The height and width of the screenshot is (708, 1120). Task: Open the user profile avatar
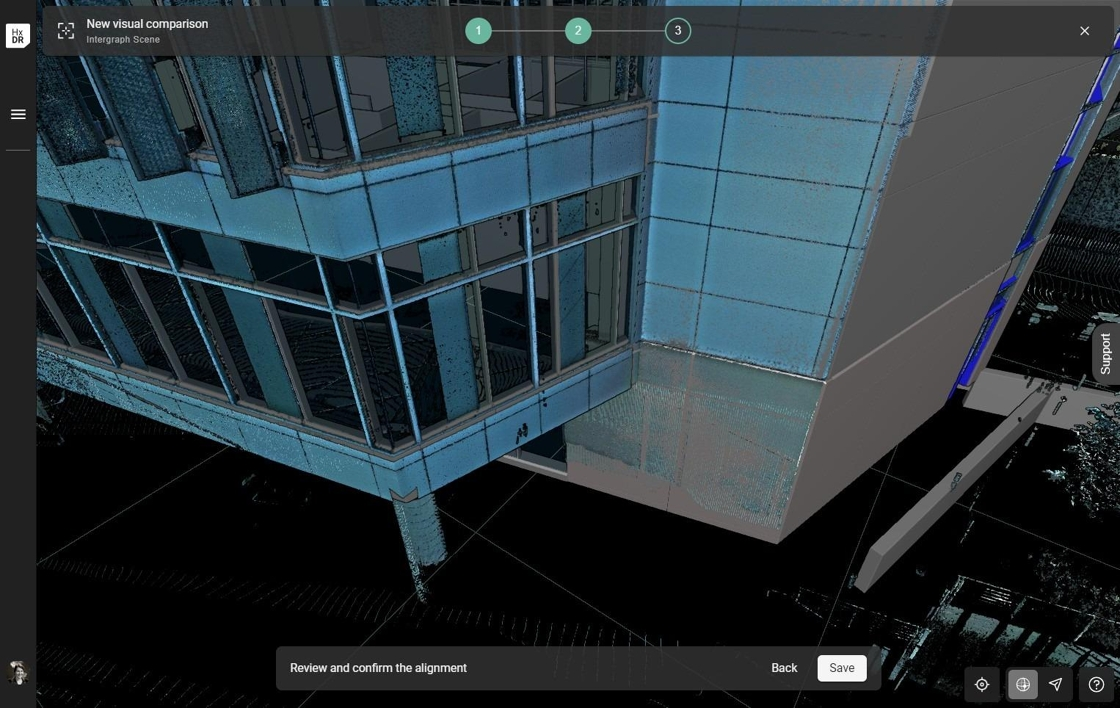(18, 673)
